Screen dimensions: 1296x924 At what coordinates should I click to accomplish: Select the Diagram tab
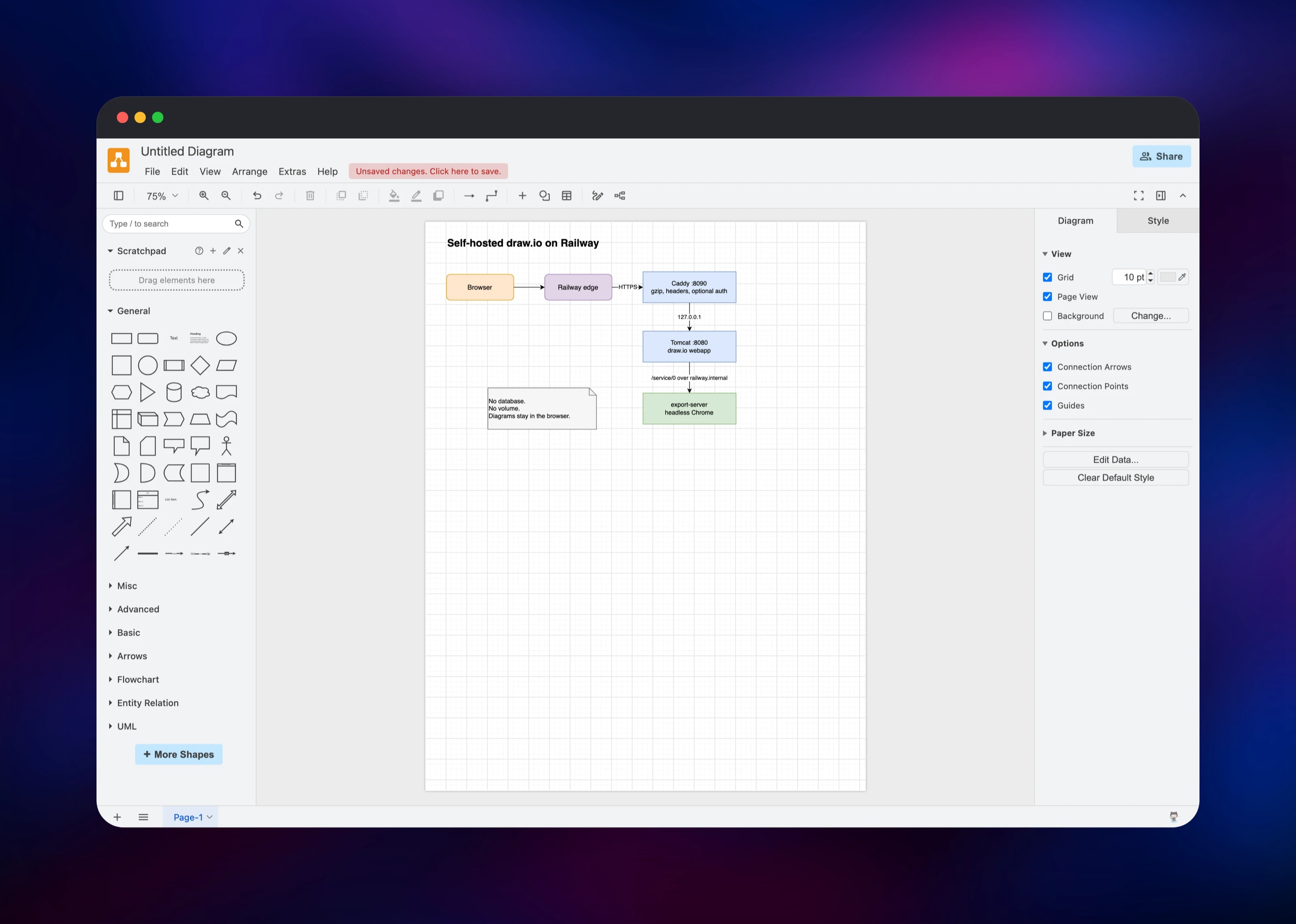click(1075, 221)
